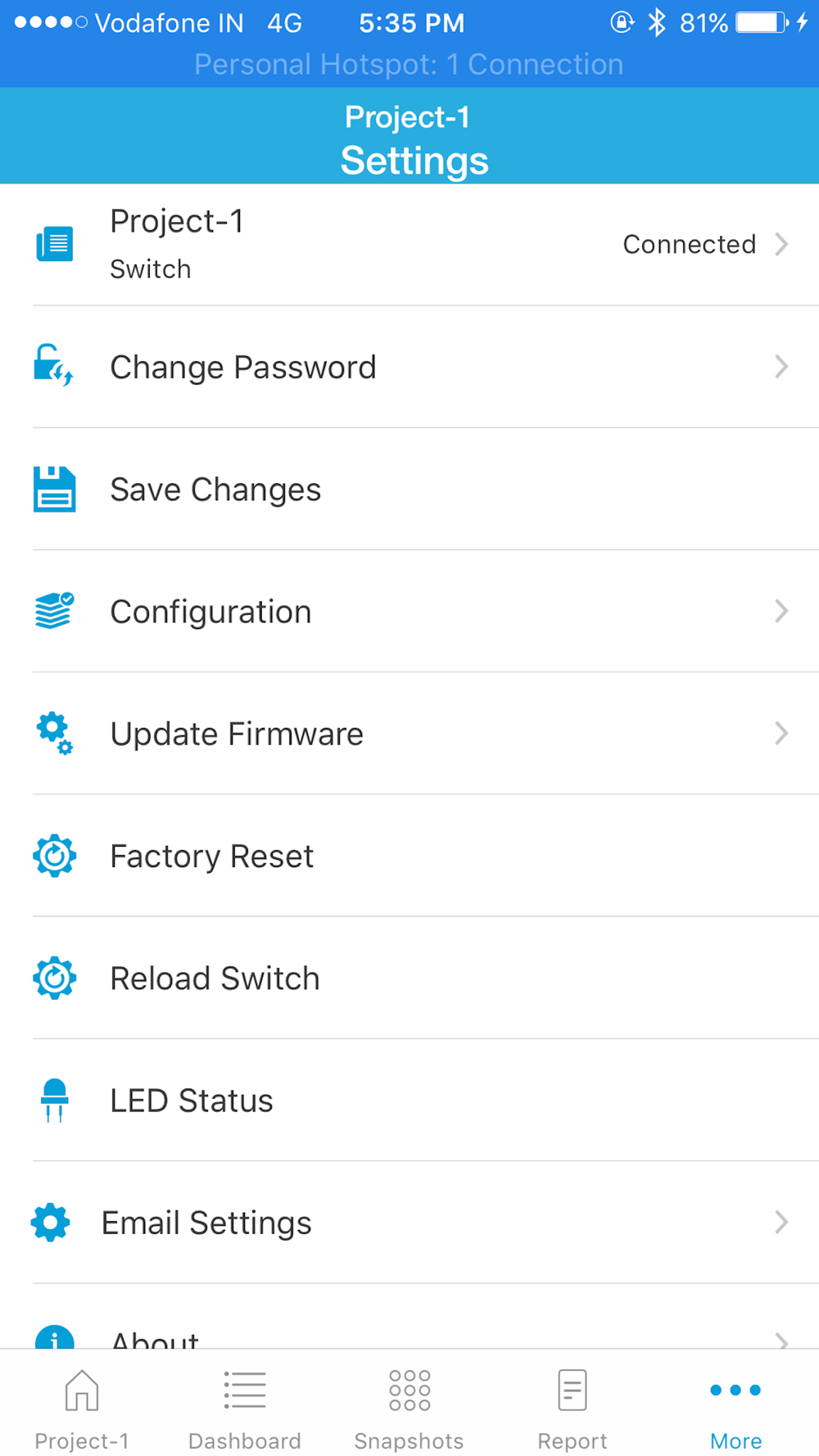The width and height of the screenshot is (819, 1456).
Task: Tap the Project-1 switch document icon
Action: tap(54, 244)
